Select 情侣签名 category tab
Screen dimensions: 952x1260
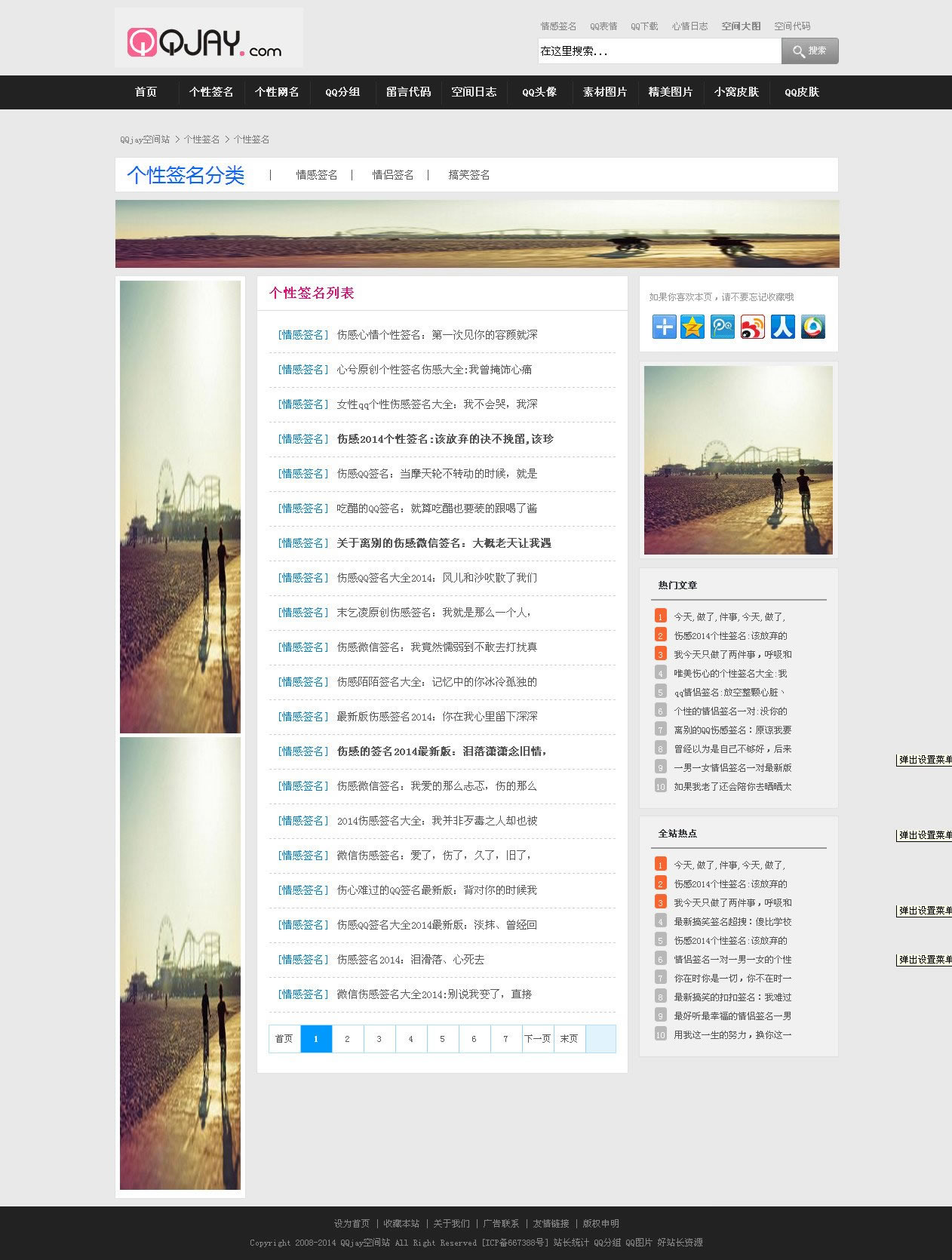pos(393,175)
